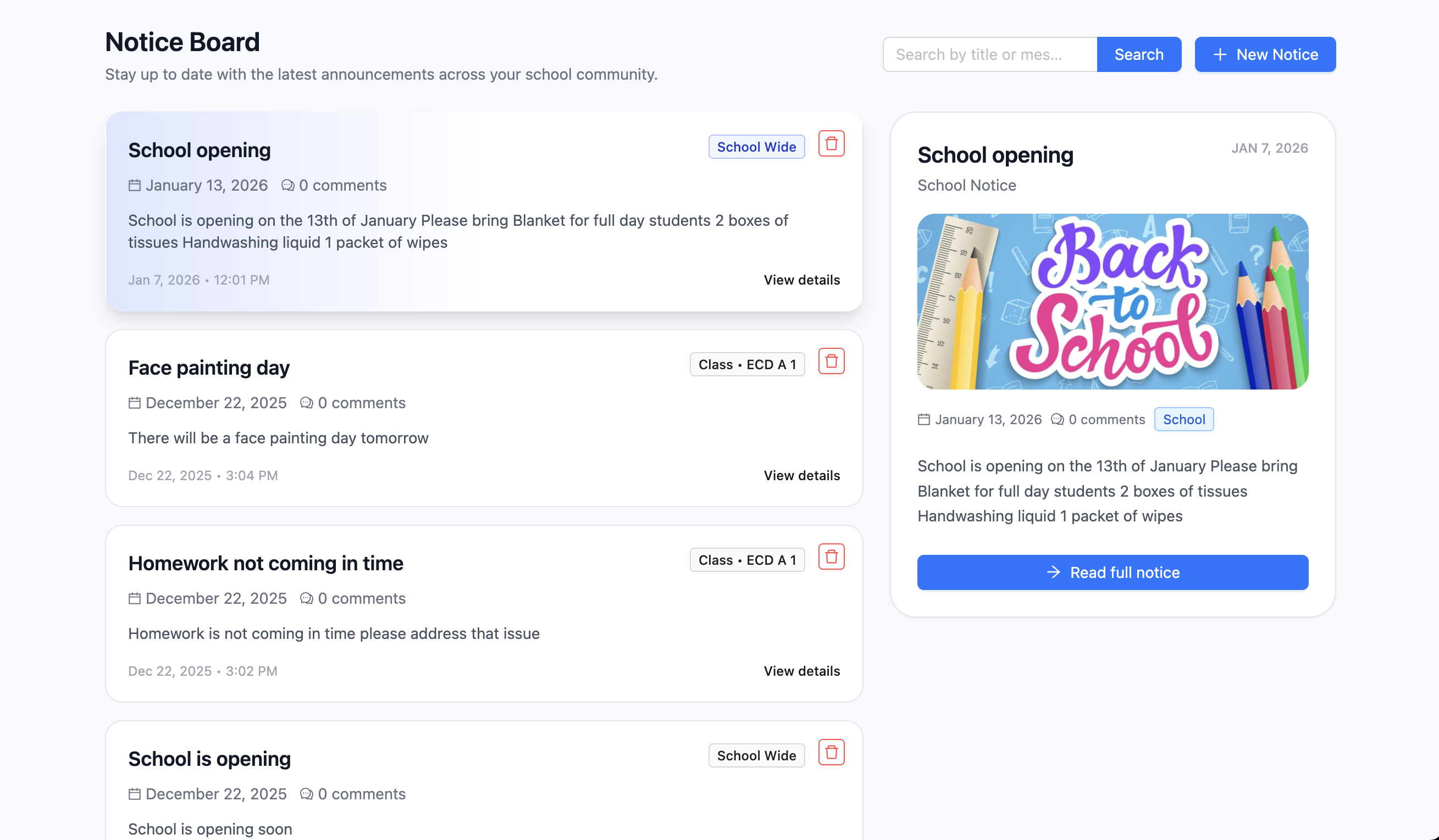This screenshot has width=1439, height=840.
Task: Click the blue School Wide tag
Action: [756, 147]
